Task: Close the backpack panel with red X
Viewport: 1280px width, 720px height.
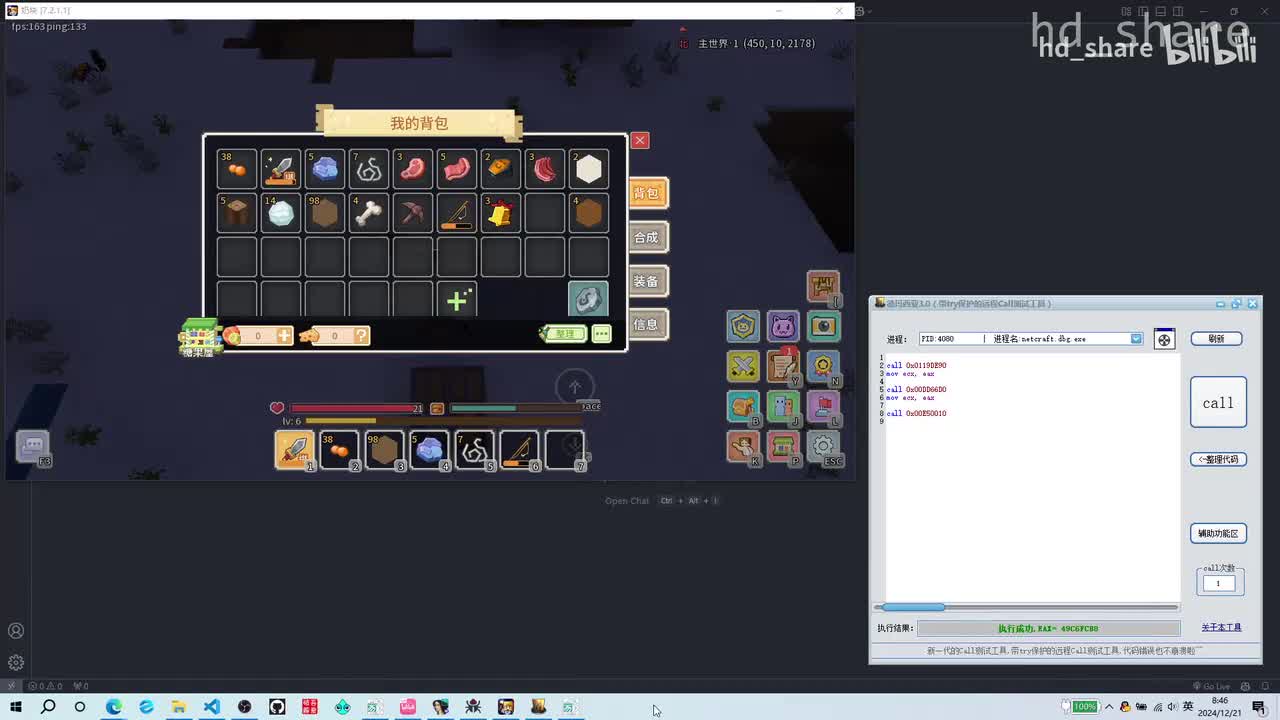Action: [x=640, y=140]
